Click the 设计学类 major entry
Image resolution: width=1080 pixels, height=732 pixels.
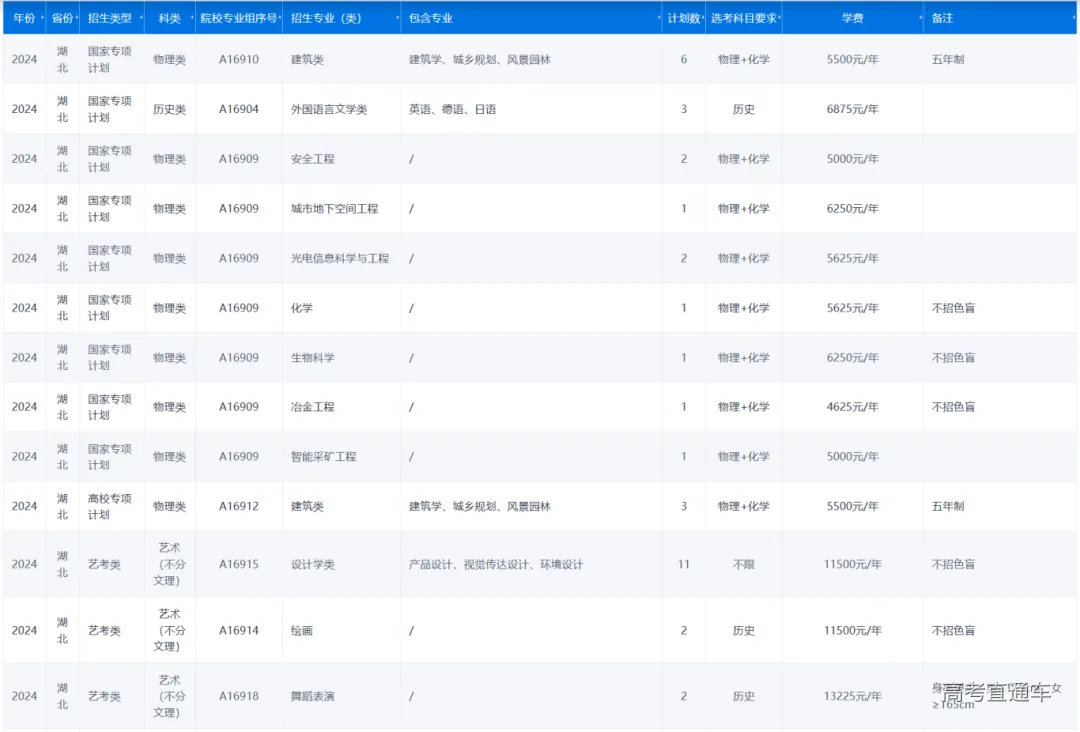coord(312,564)
